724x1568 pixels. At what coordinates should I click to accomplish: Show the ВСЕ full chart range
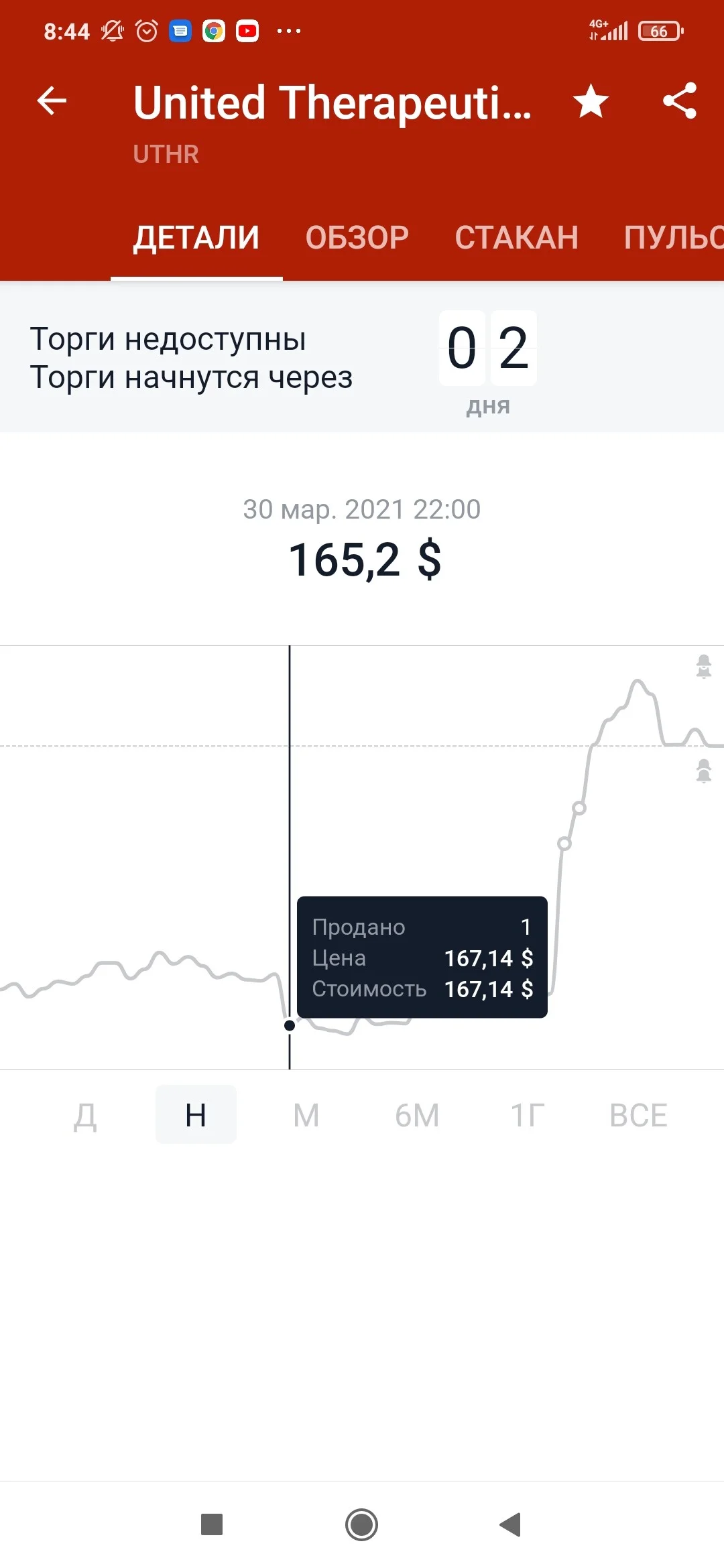(638, 1116)
